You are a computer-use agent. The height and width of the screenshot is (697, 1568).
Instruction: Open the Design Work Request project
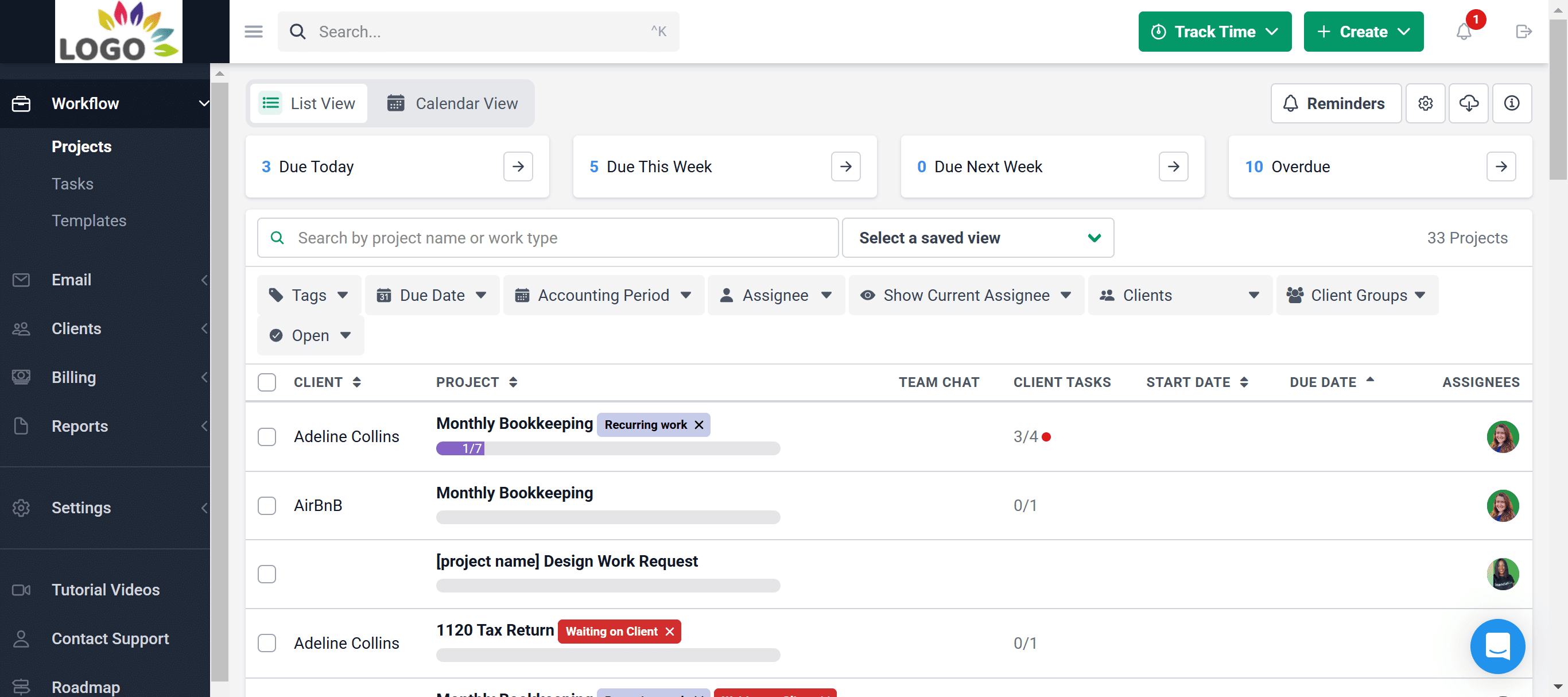[566, 562]
